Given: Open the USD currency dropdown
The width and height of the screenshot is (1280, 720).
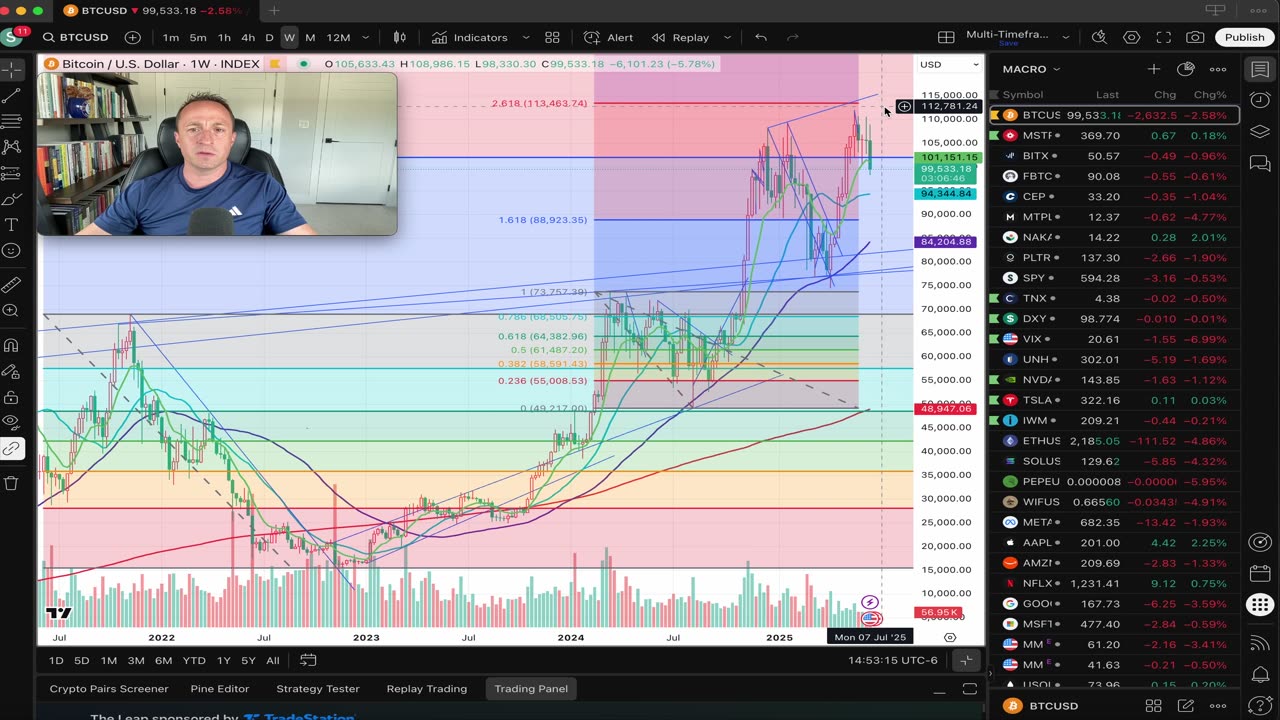Looking at the screenshot, I should [949, 64].
